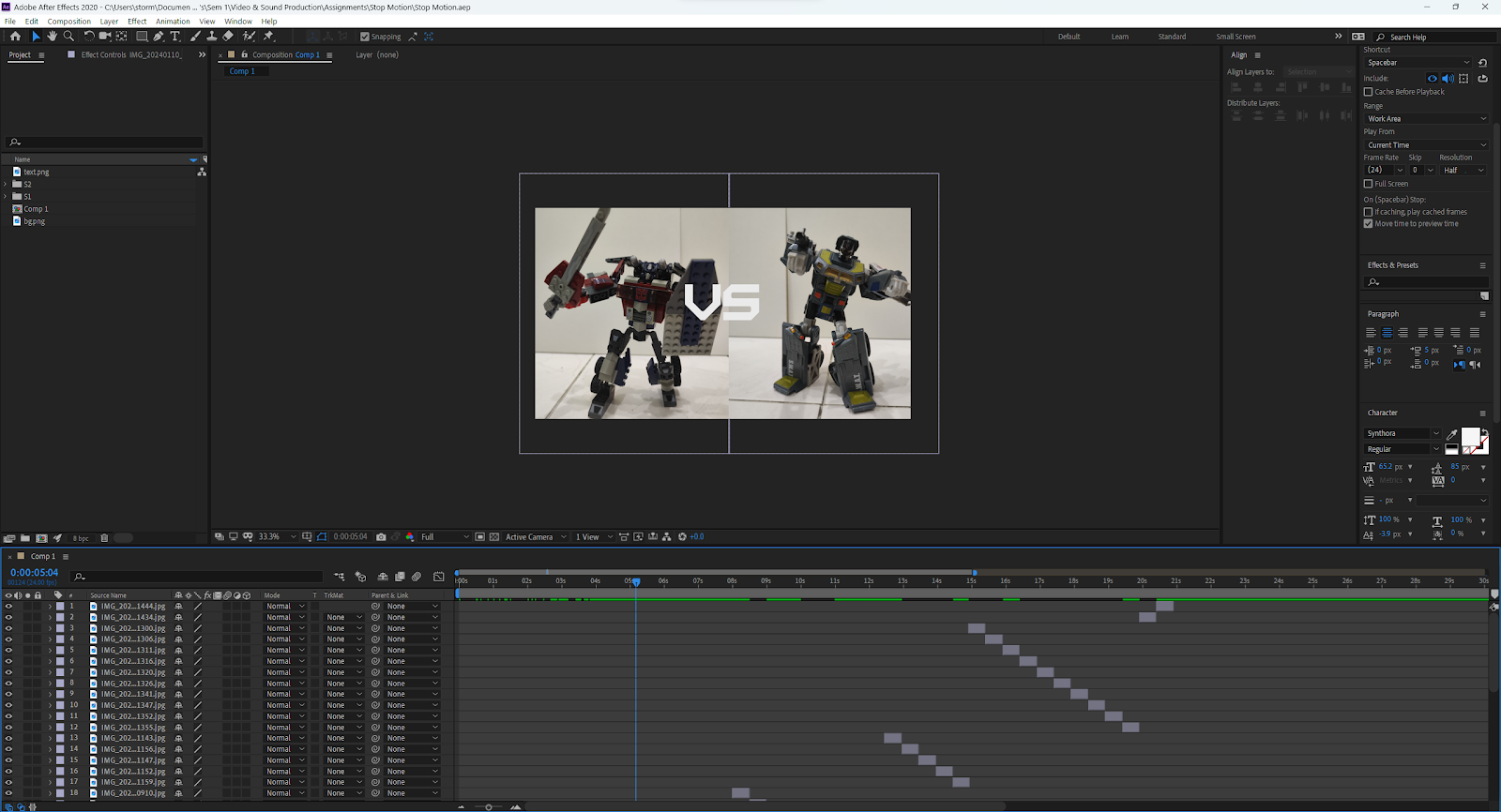Select the Hand tool
The width and height of the screenshot is (1501, 812).
click(x=53, y=37)
